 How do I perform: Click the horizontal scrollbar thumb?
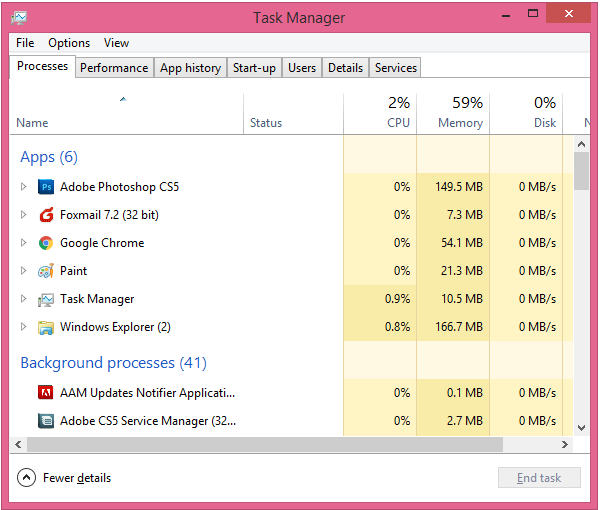click(264, 445)
